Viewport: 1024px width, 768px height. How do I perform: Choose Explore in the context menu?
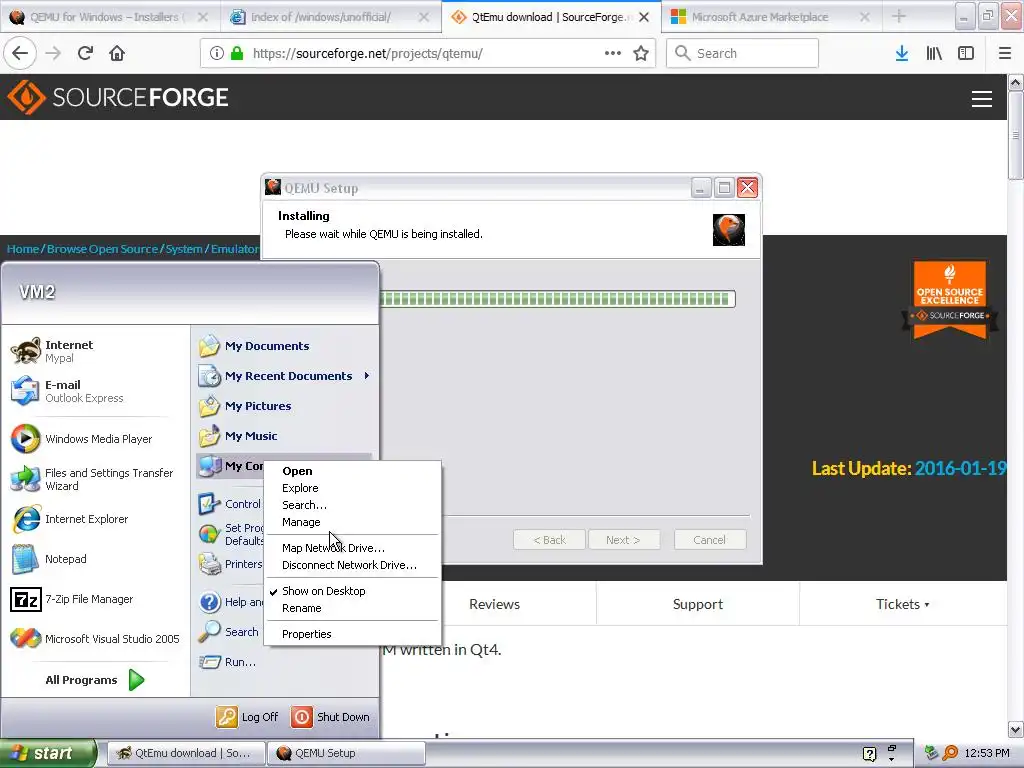[353, 488]
